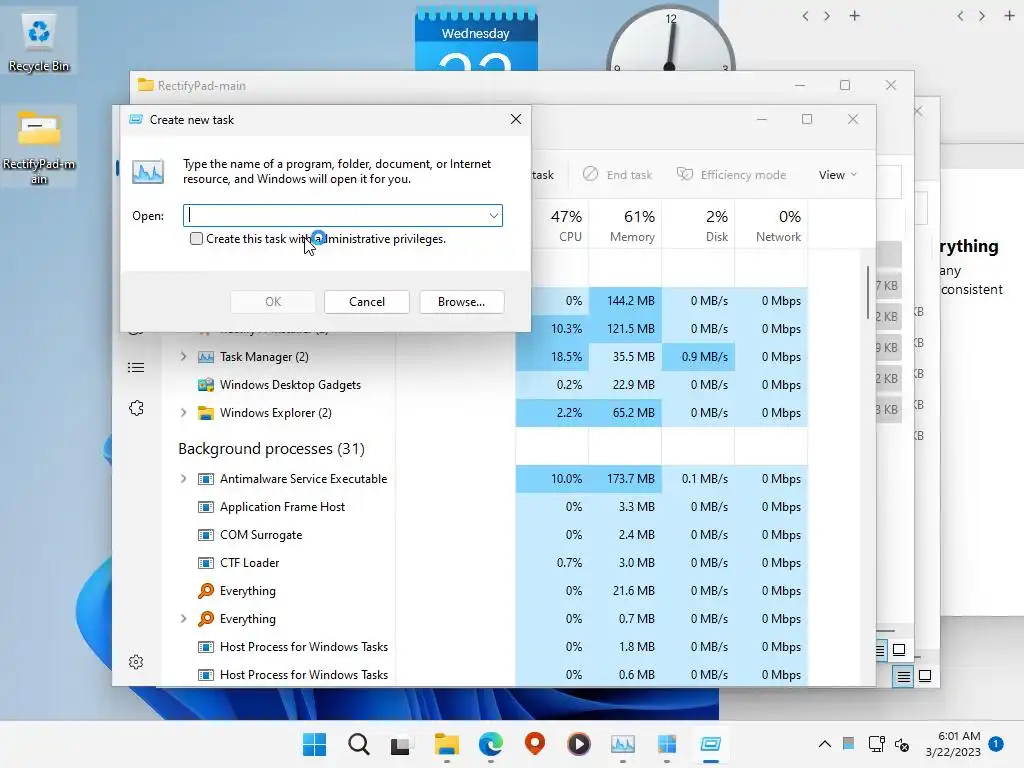The image size is (1024, 768).
Task: Open the red map pin taskbar app
Action: coord(534,744)
